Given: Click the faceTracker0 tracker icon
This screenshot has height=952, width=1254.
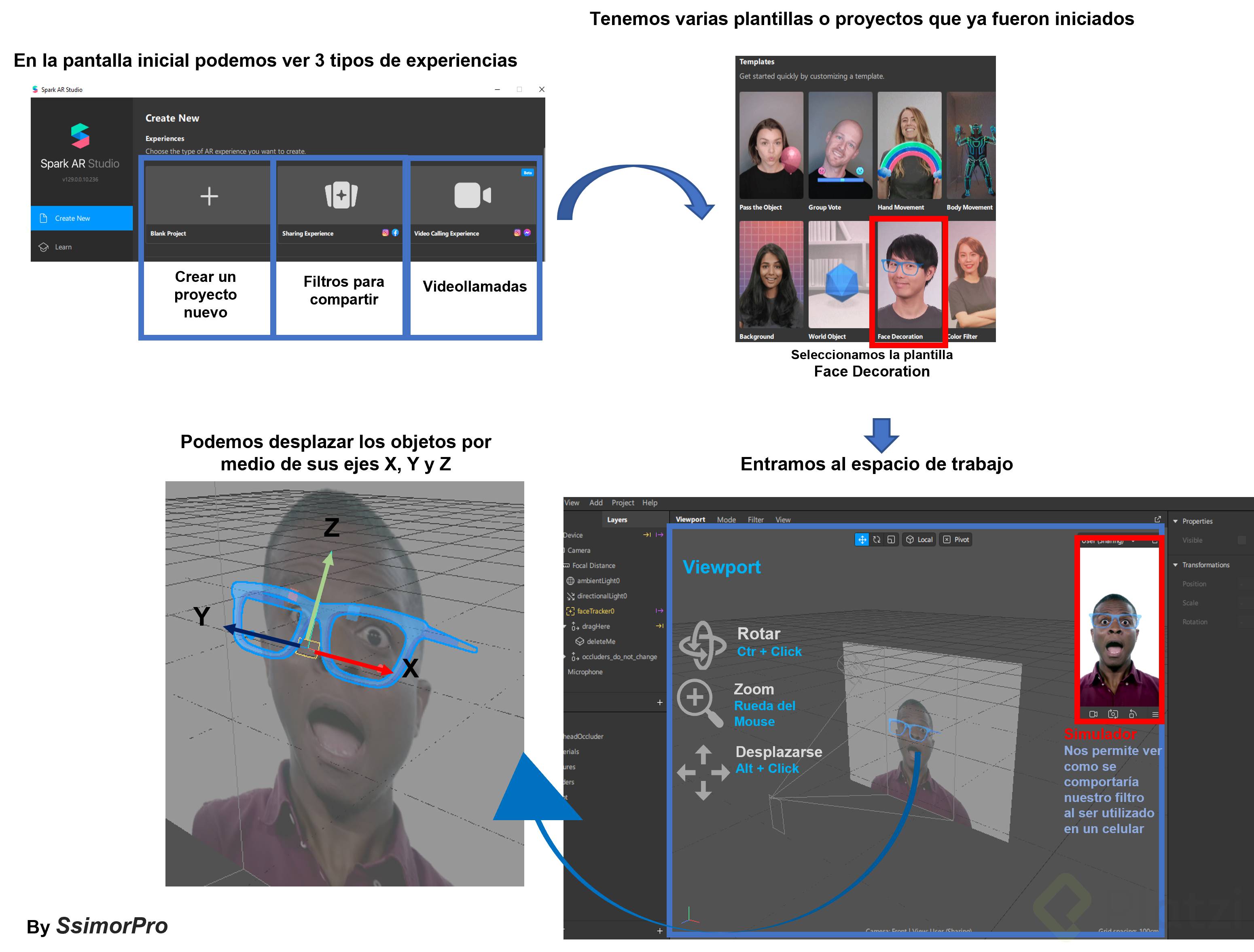Looking at the screenshot, I should [x=571, y=611].
